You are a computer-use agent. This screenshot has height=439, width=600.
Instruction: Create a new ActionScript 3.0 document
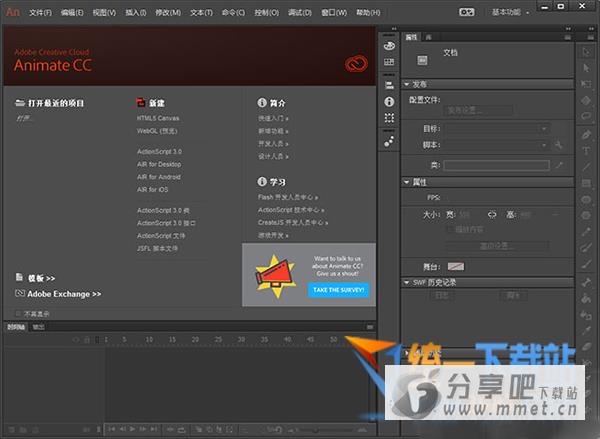(x=159, y=152)
